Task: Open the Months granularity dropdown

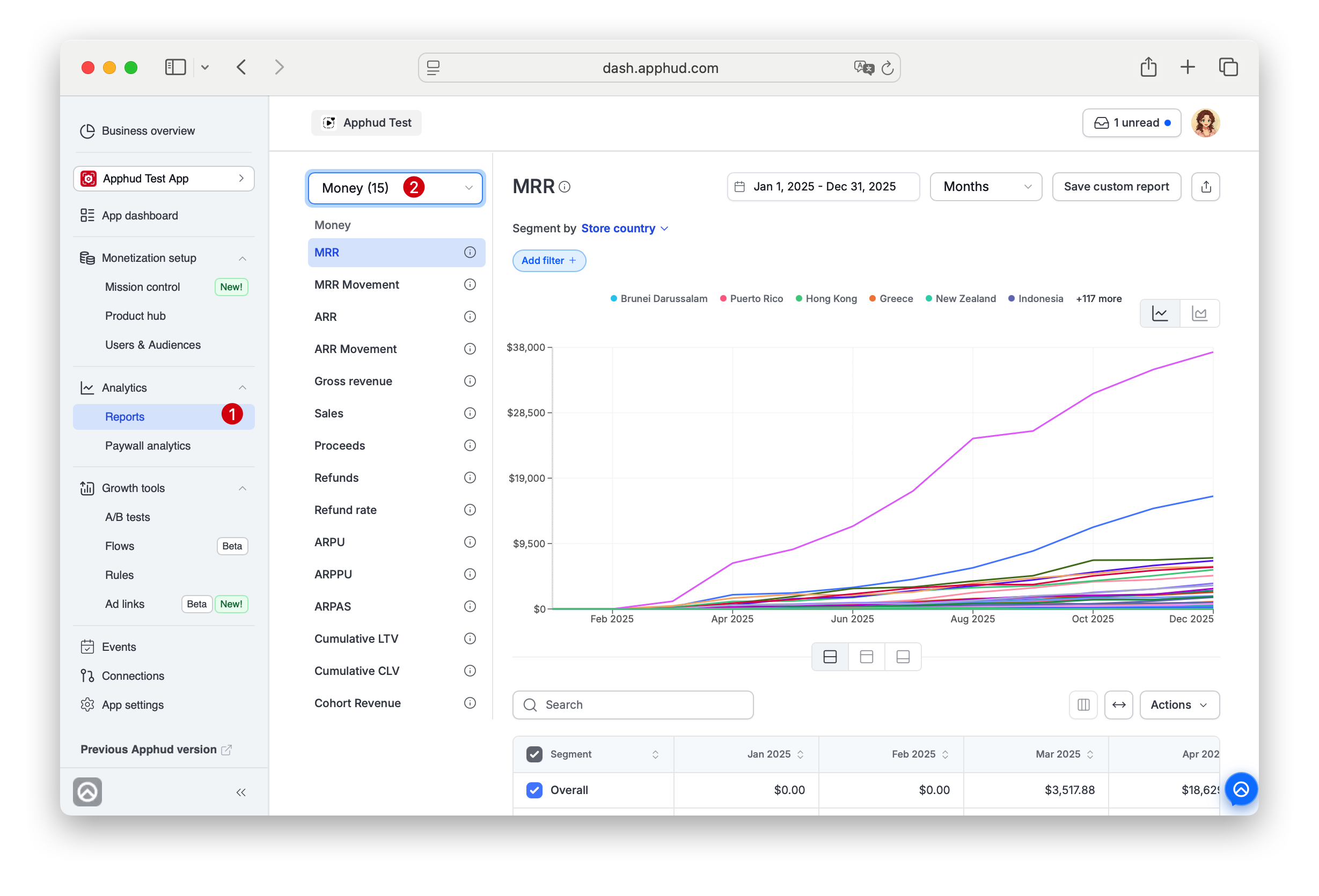Action: [986, 187]
